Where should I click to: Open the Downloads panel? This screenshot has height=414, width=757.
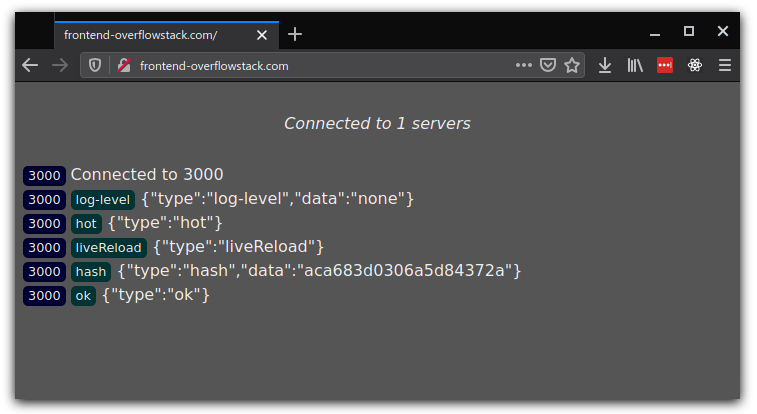click(605, 65)
